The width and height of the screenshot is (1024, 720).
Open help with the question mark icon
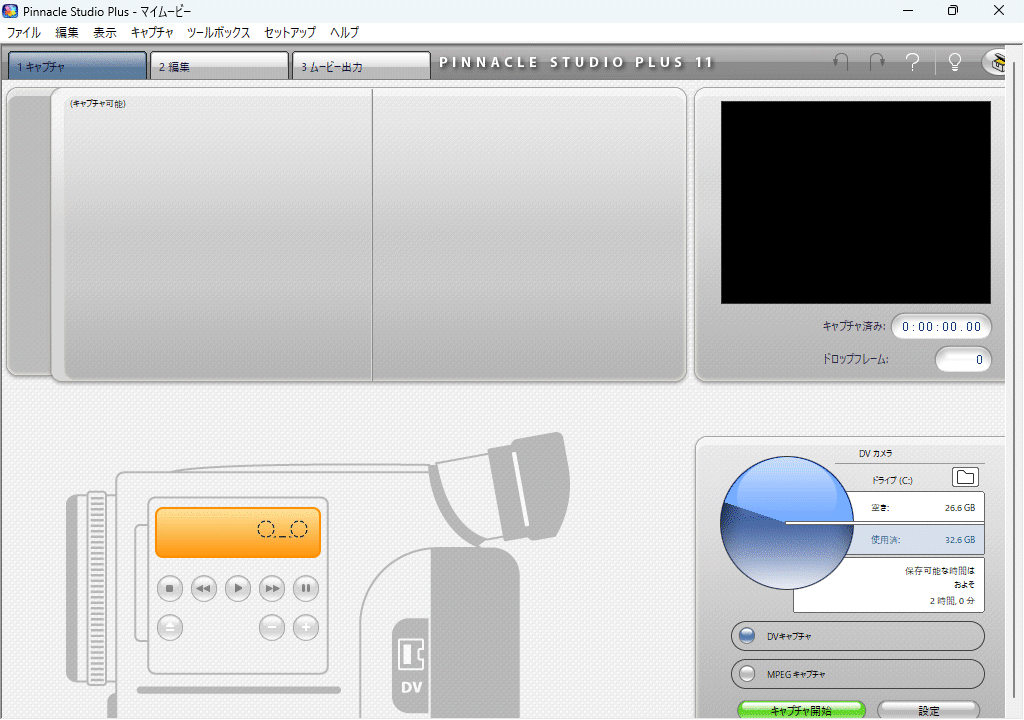click(x=913, y=62)
